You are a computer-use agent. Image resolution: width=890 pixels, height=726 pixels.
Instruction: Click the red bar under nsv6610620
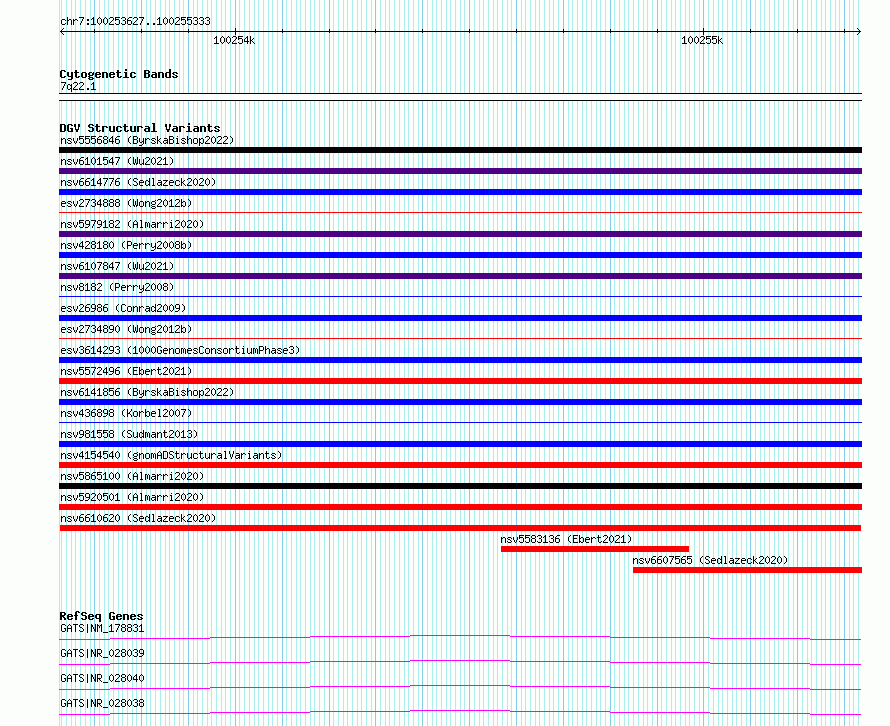[460, 528]
